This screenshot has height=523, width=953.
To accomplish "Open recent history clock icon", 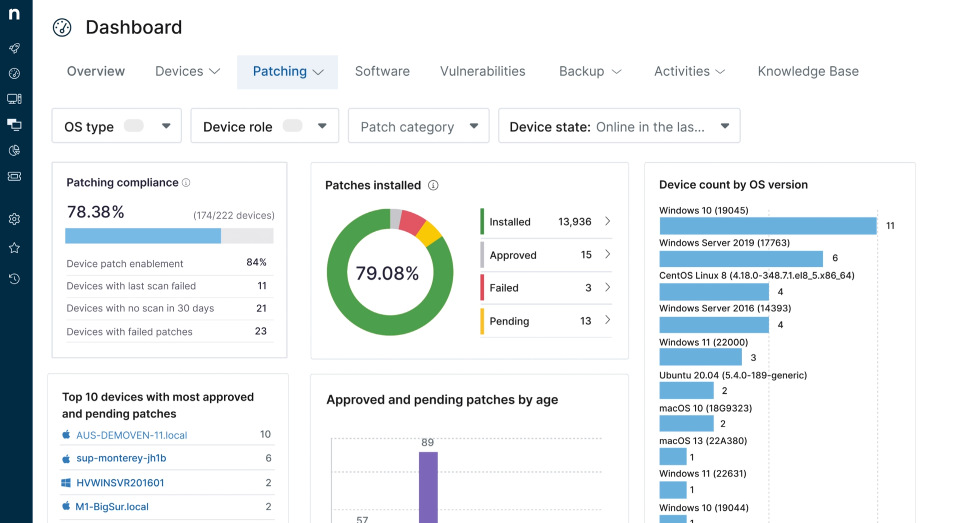I will 15,279.
